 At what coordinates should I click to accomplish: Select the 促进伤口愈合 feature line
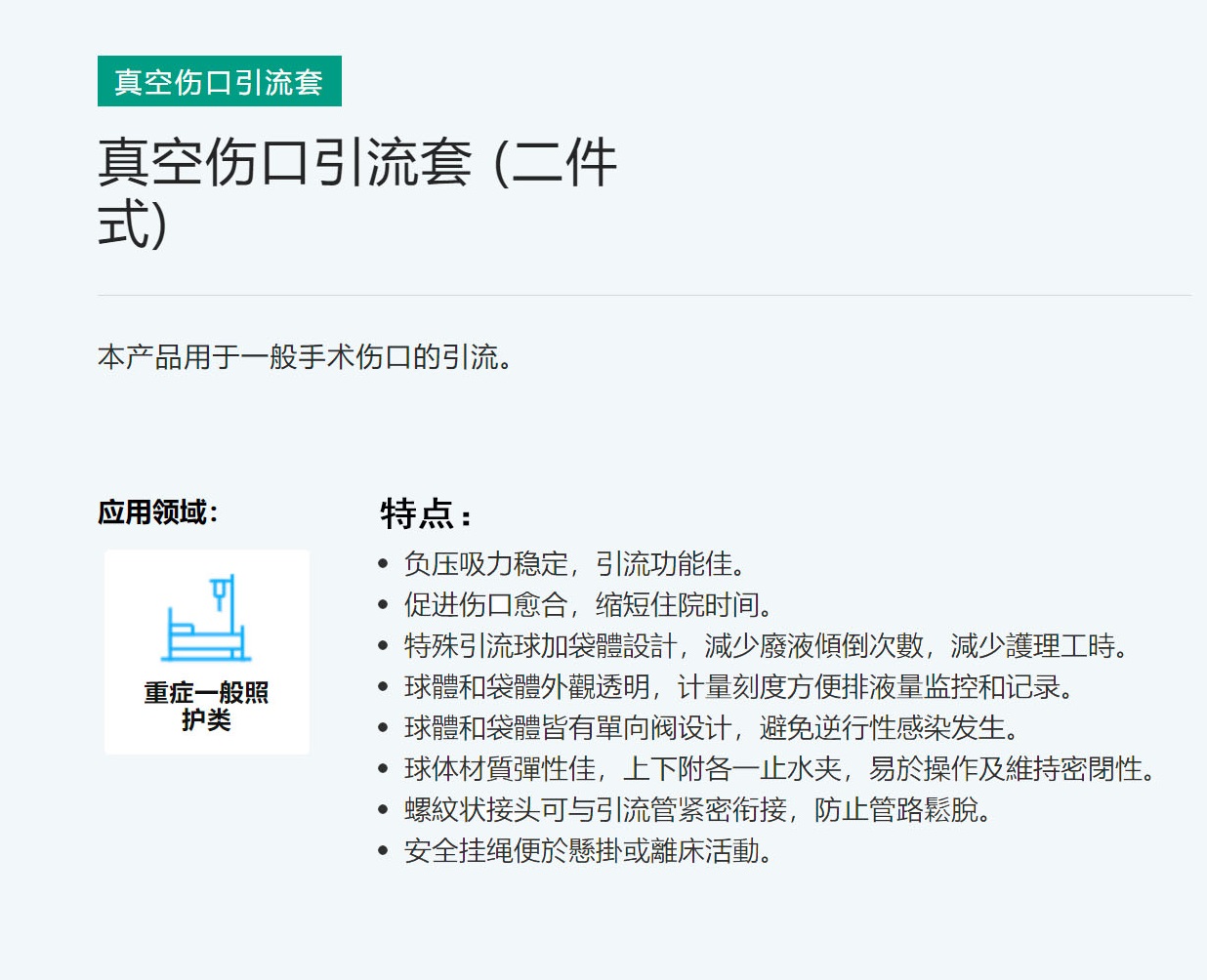click(589, 605)
